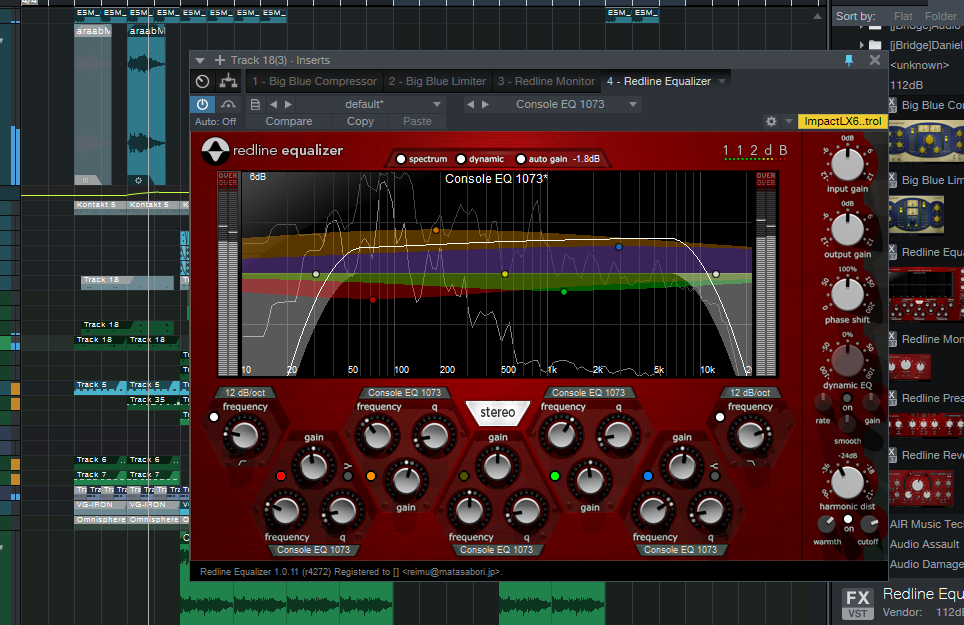
Task: Open the orange band Console EQ 1073 type selector
Action: click(x=404, y=393)
